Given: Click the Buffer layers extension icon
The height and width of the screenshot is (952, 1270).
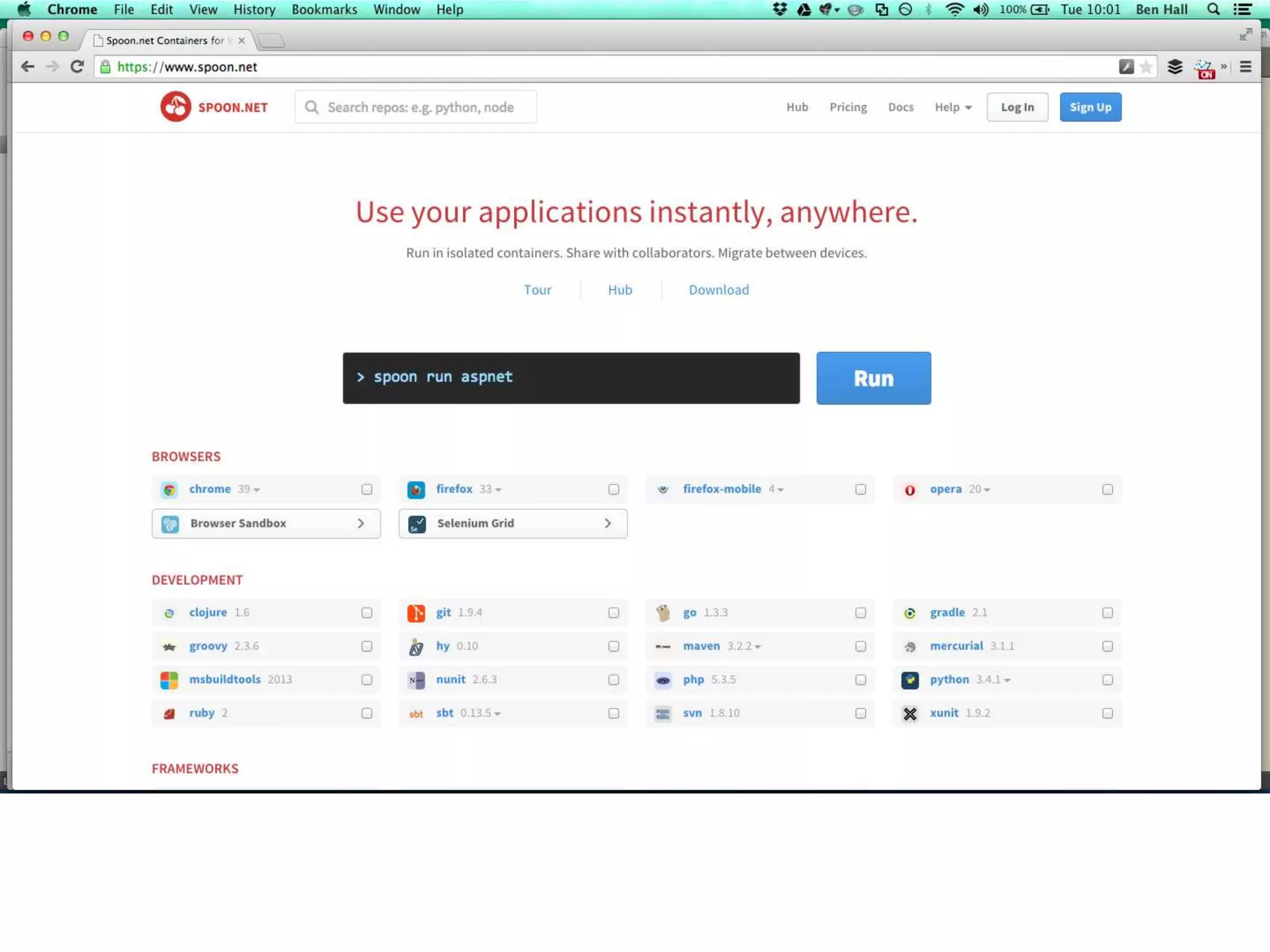Looking at the screenshot, I should 1175,66.
